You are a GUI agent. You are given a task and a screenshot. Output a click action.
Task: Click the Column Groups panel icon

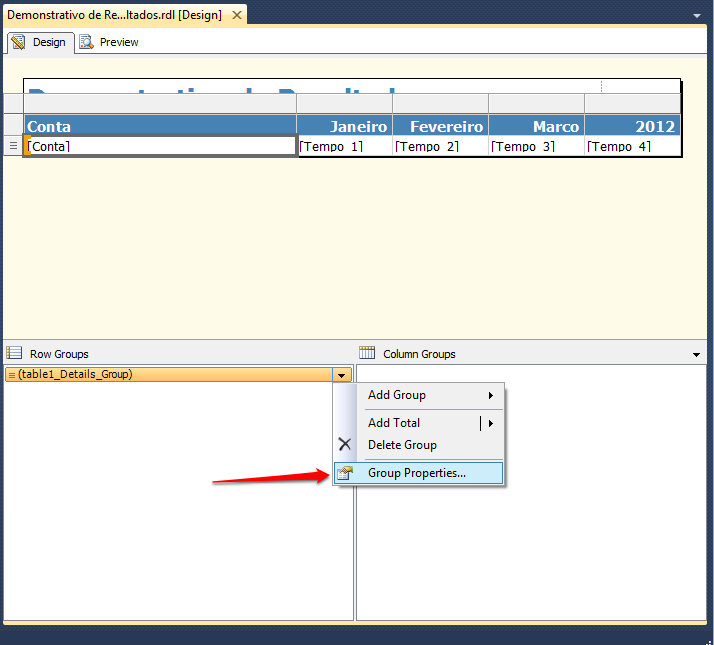367,353
